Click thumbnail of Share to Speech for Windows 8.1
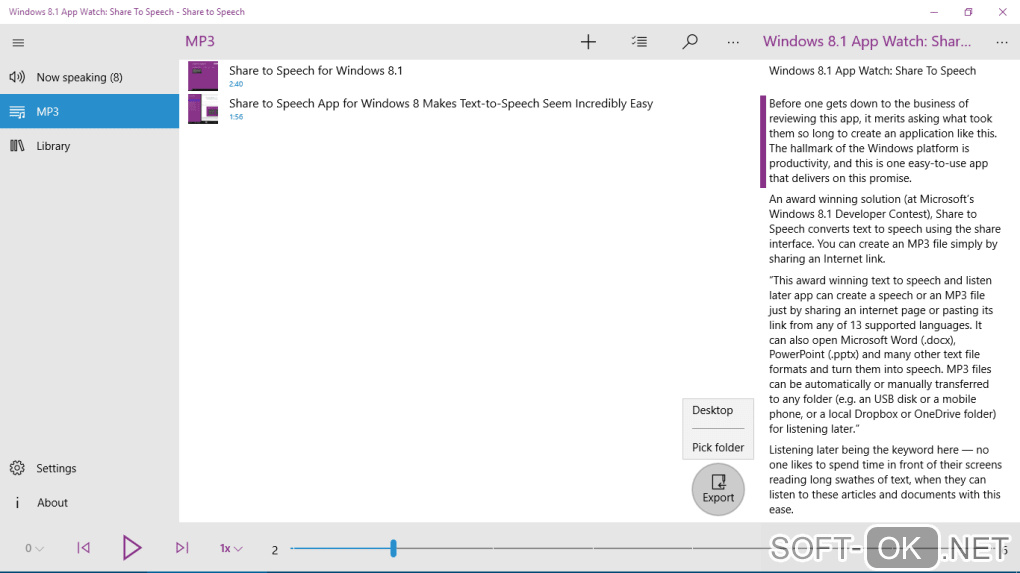Image resolution: width=1020 pixels, height=573 pixels. click(x=203, y=76)
